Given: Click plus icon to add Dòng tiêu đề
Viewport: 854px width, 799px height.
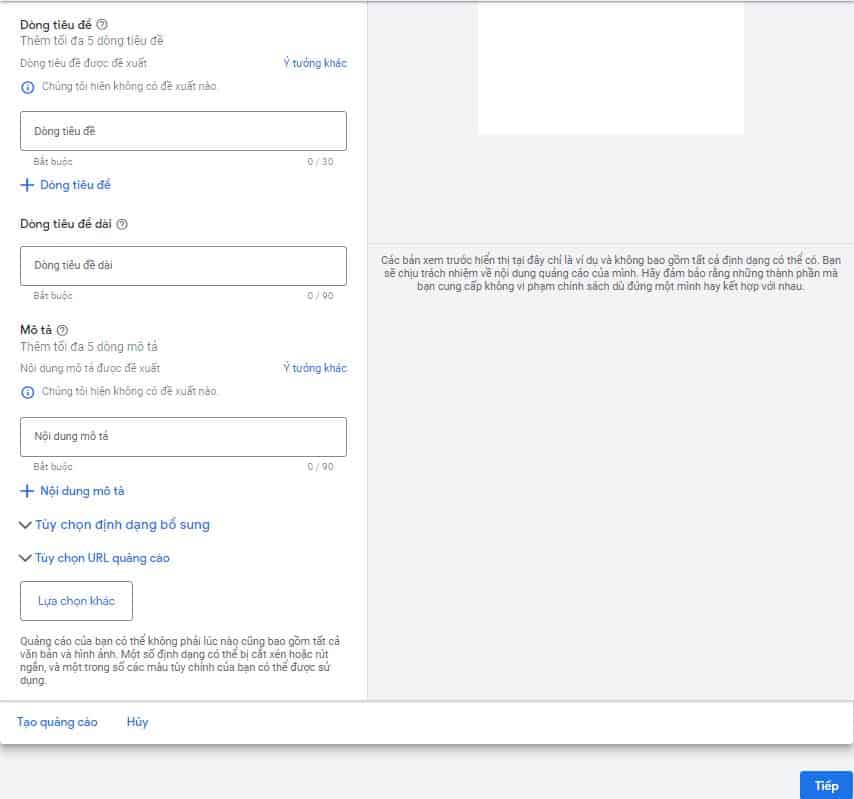Looking at the screenshot, I should tap(27, 185).
